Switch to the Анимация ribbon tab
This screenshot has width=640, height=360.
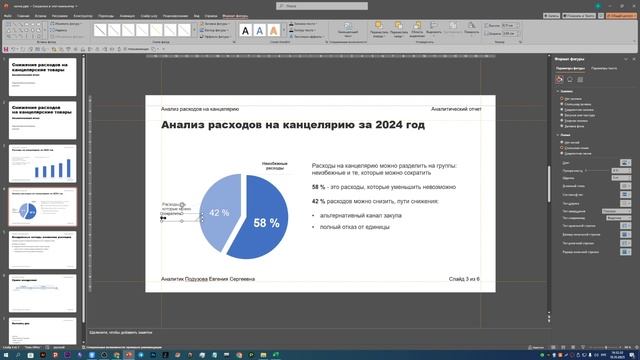[127, 16]
